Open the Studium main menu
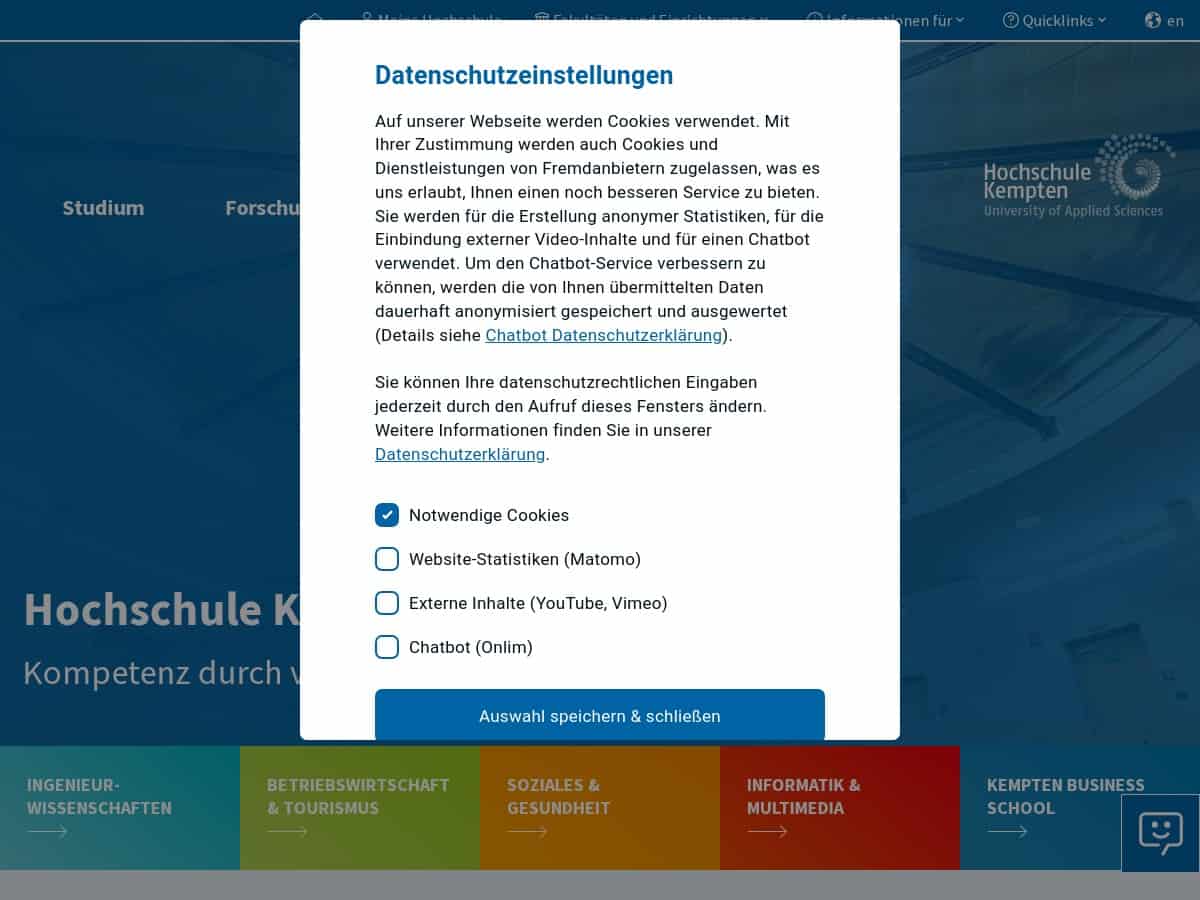The width and height of the screenshot is (1200, 900). (103, 208)
